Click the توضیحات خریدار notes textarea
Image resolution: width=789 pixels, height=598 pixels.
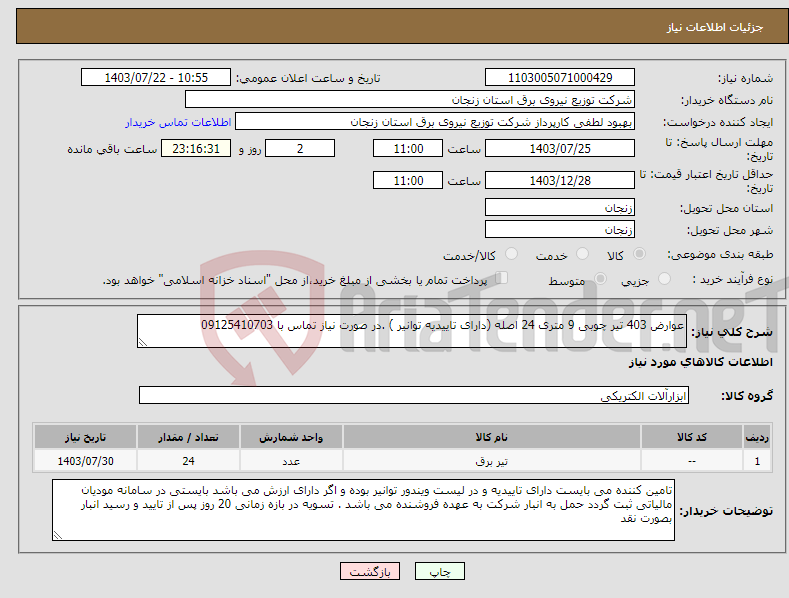point(363,510)
